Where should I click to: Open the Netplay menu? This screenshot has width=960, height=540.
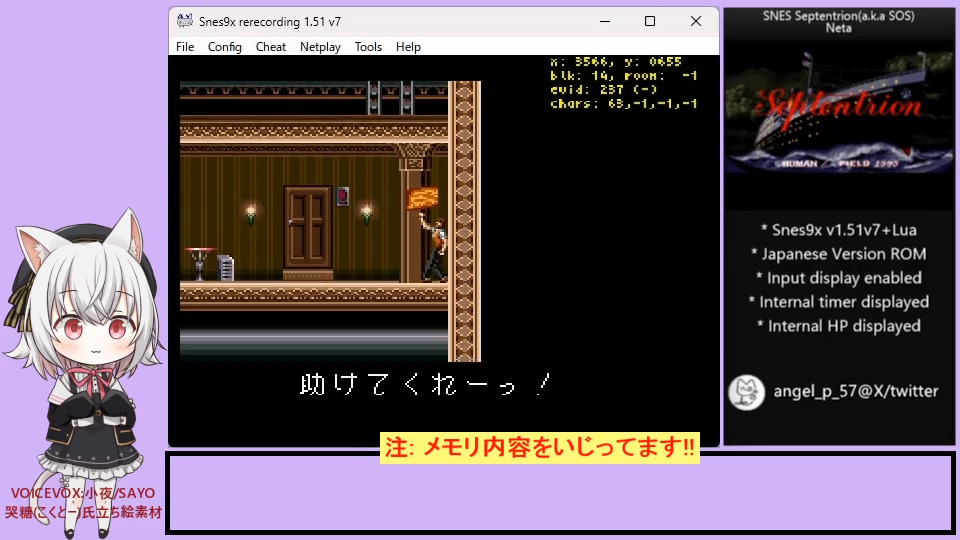coord(320,47)
